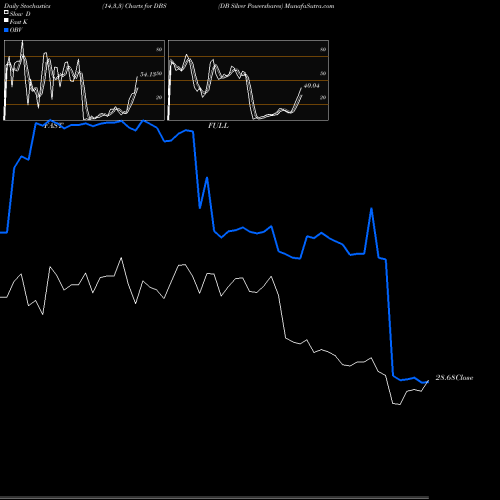Select the 'OBV' legend label
The image size is (500, 500).
point(16,30)
